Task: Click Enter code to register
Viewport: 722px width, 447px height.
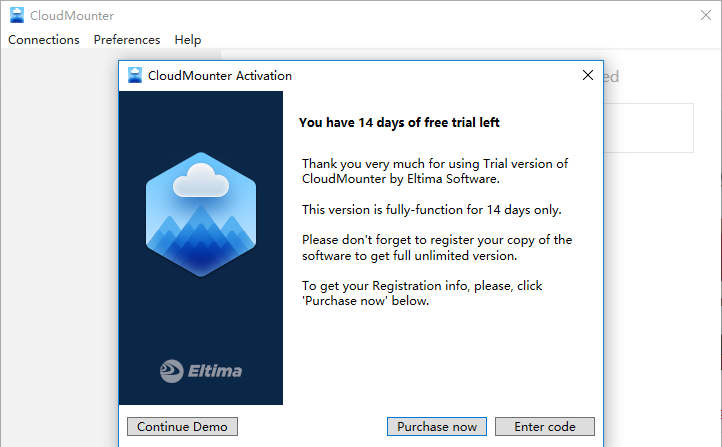Action: point(545,427)
